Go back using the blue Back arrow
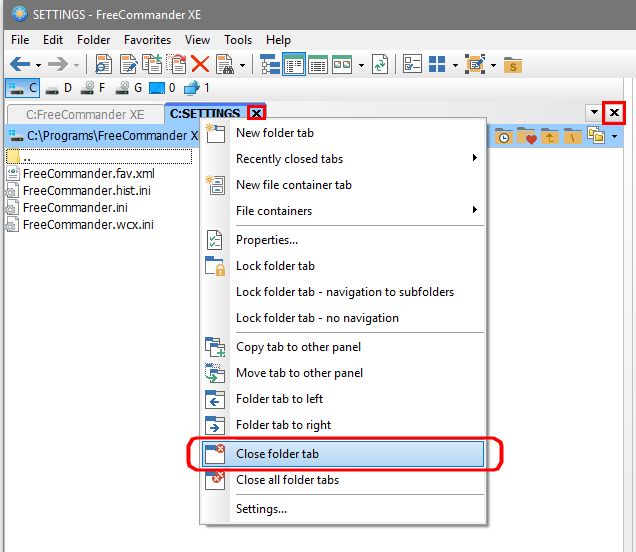636x552 pixels. point(19,64)
